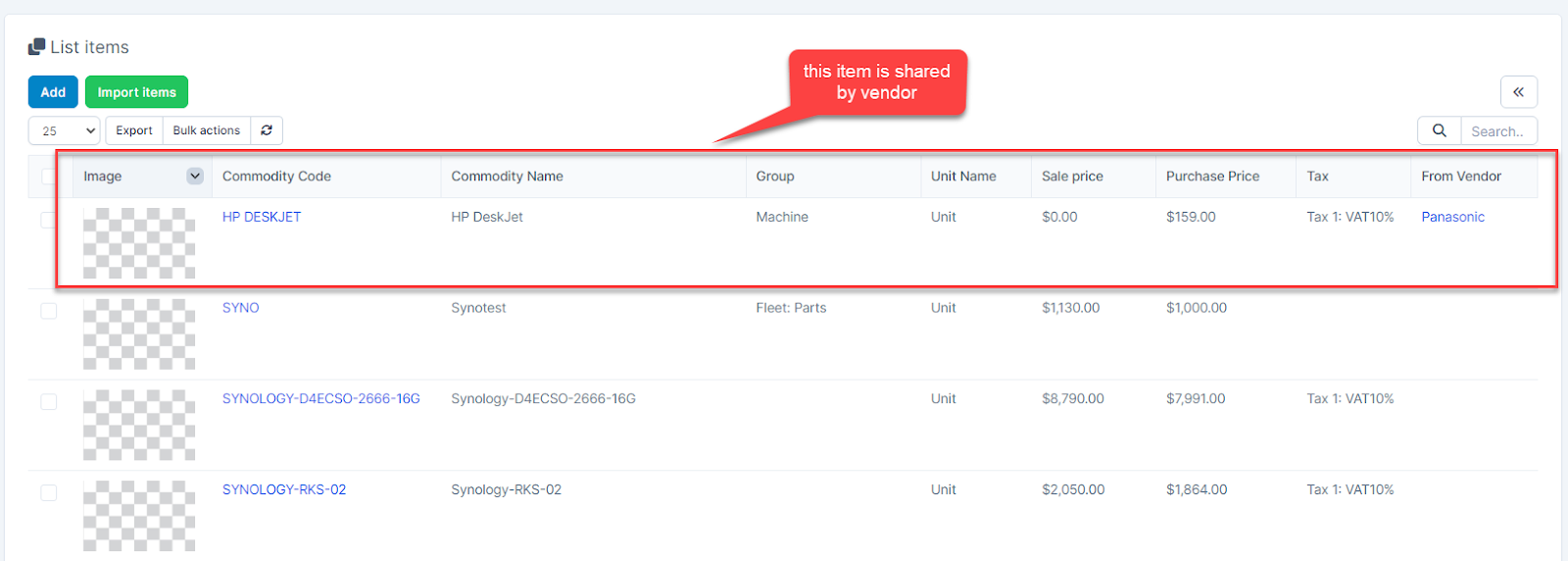Click the Export button

pos(134,130)
